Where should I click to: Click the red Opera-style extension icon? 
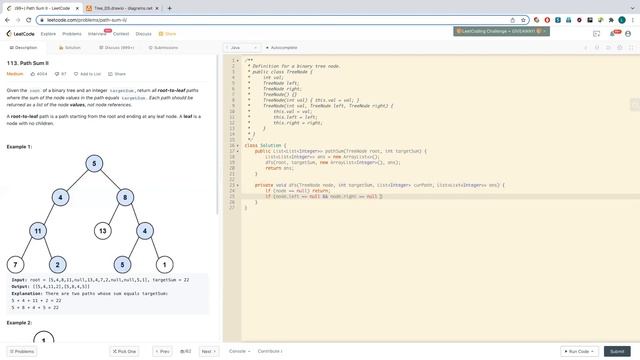tap(547, 20)
